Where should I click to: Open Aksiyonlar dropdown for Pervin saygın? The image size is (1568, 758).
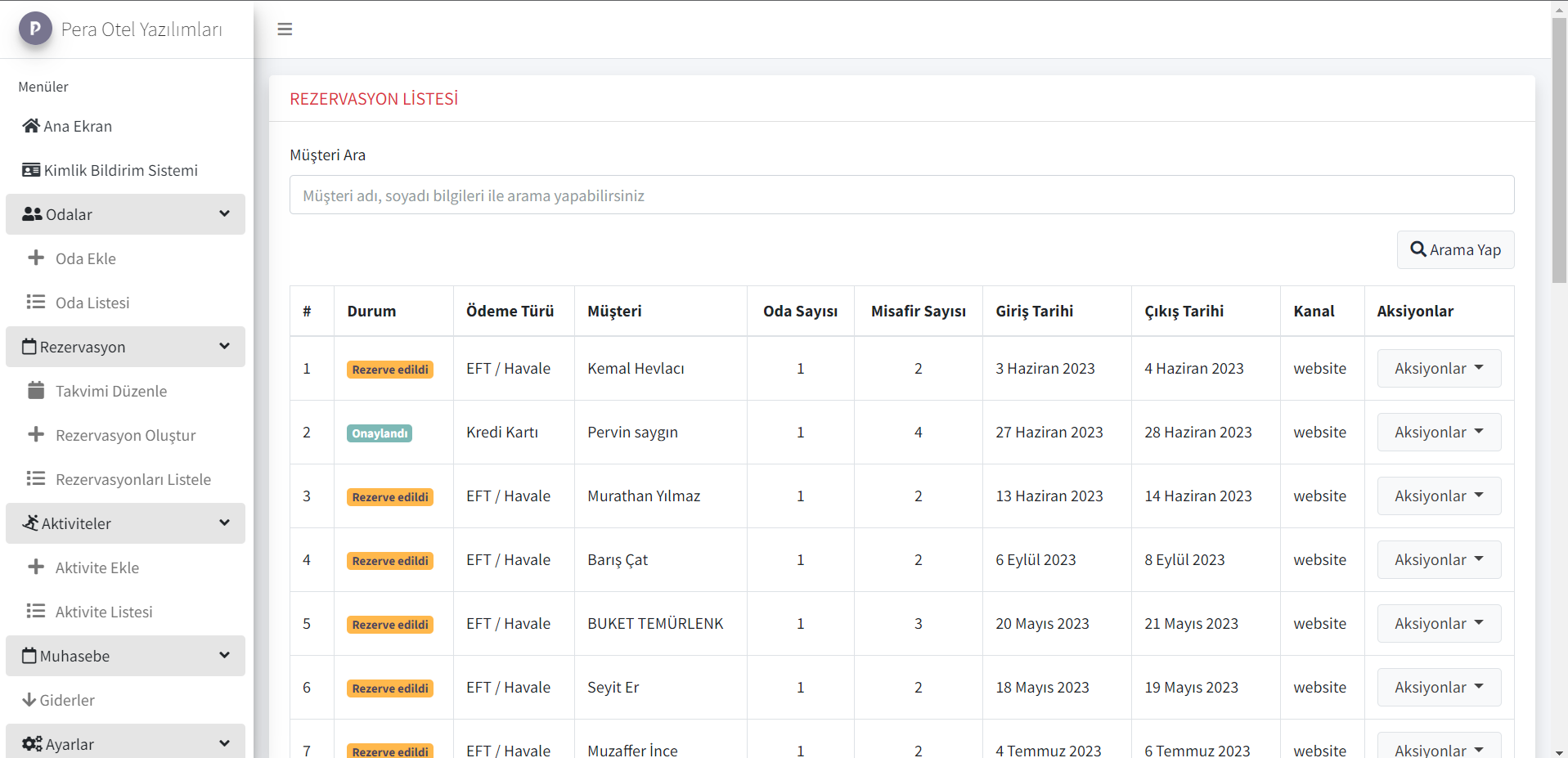click(x=1438, y=433)
